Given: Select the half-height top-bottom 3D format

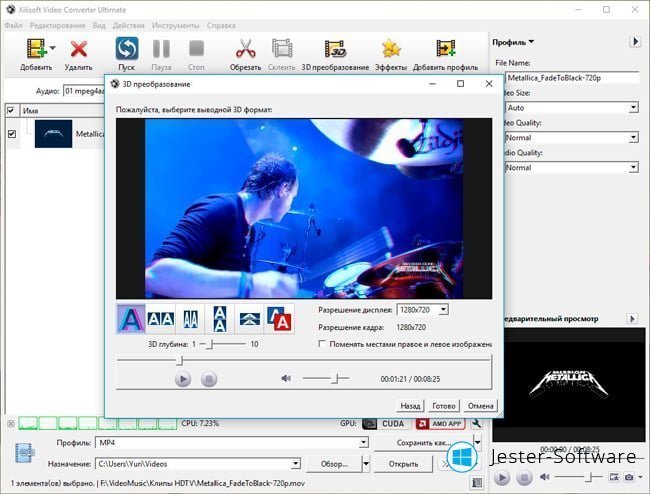Looking at the screenshot, I should 250,319.
